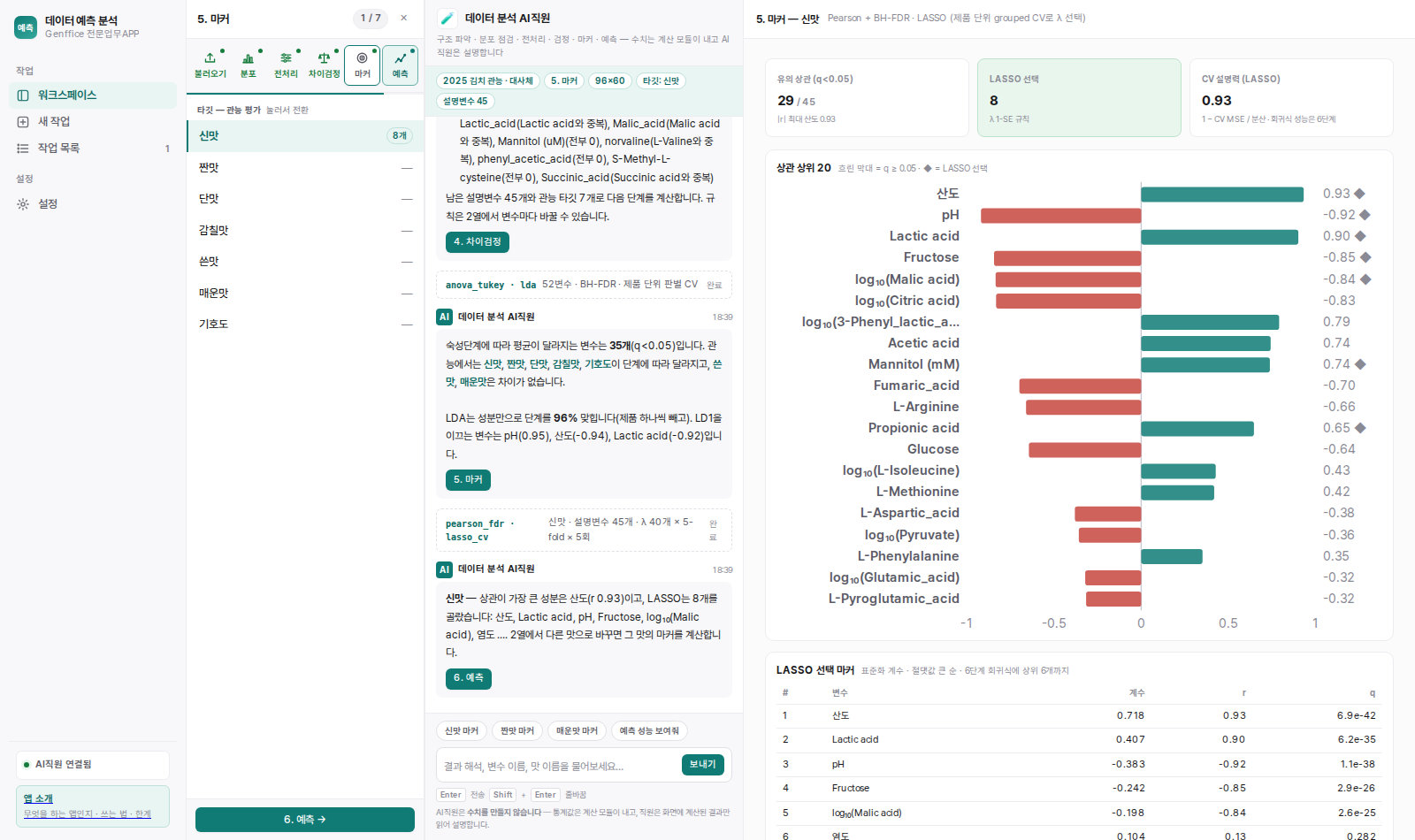
Task: Open 워크스페이스 in sidebar
Action: tap(93, 95)
